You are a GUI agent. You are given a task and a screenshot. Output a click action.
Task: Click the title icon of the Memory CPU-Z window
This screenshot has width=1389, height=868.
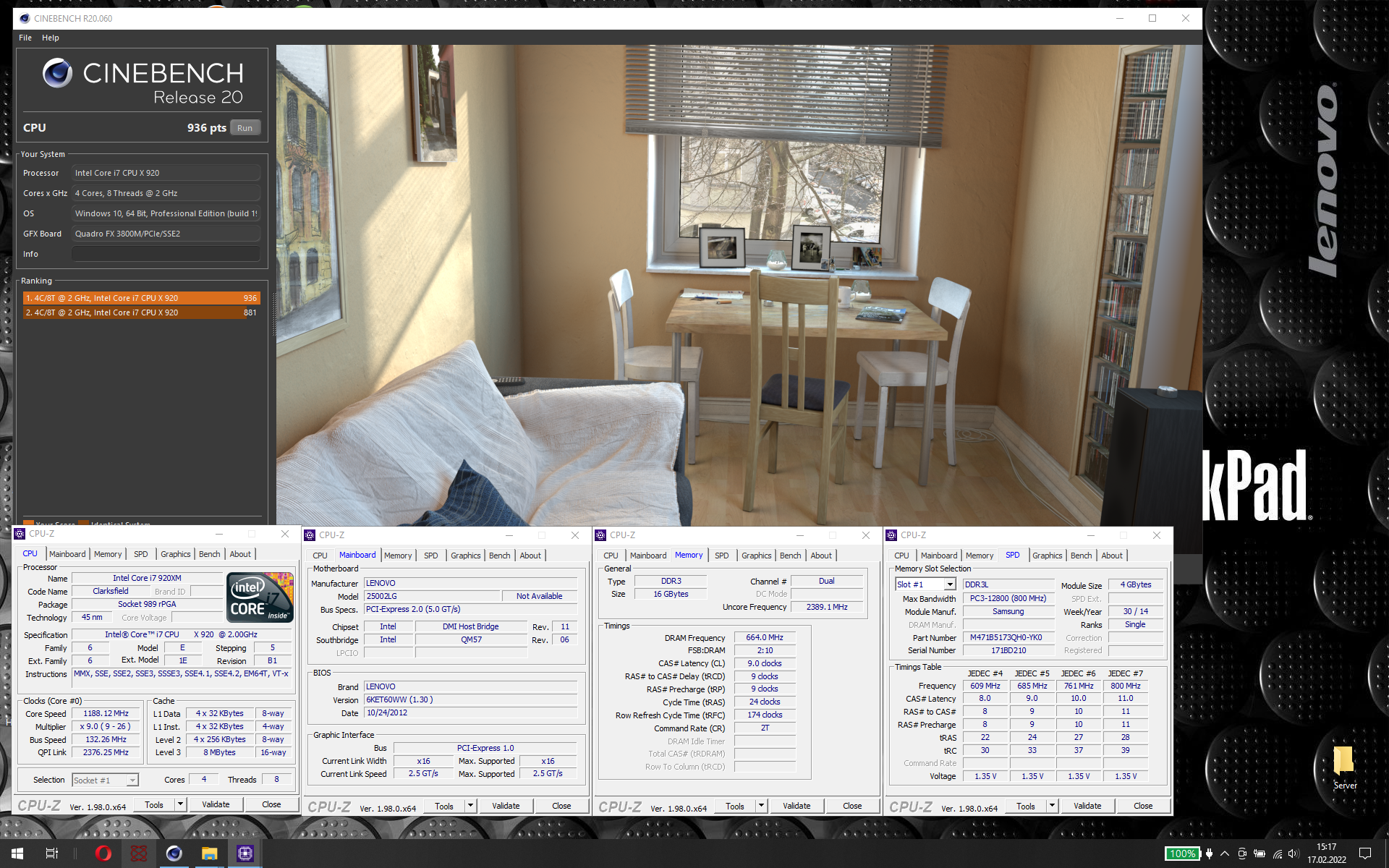pos(600,535)
